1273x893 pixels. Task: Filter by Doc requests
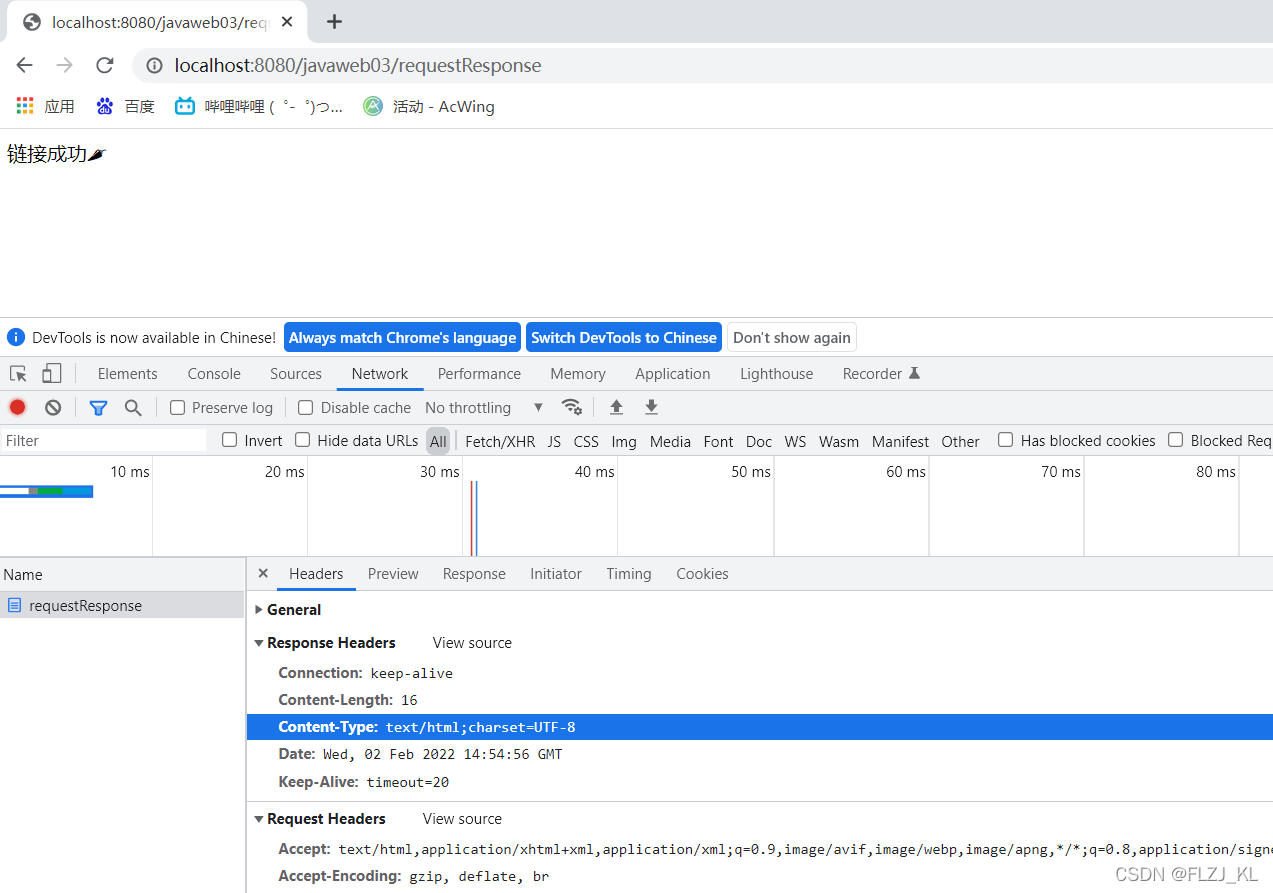[x=759, y=441]
